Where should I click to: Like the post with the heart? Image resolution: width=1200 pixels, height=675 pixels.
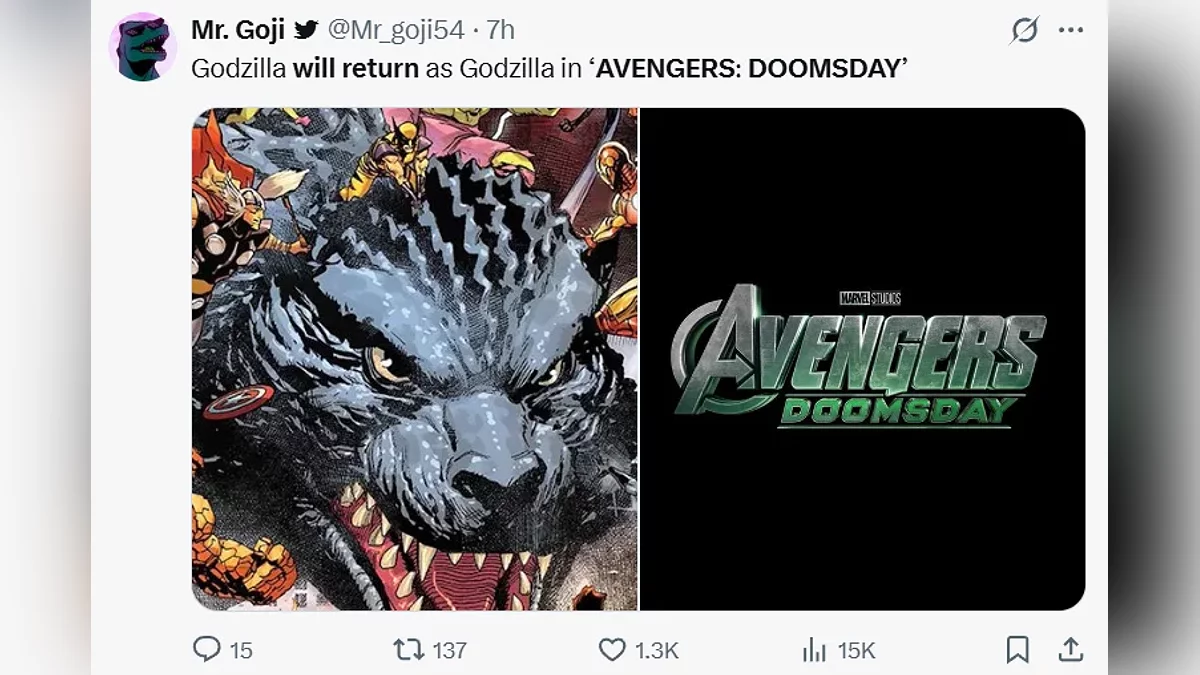(x=612, y=650)
